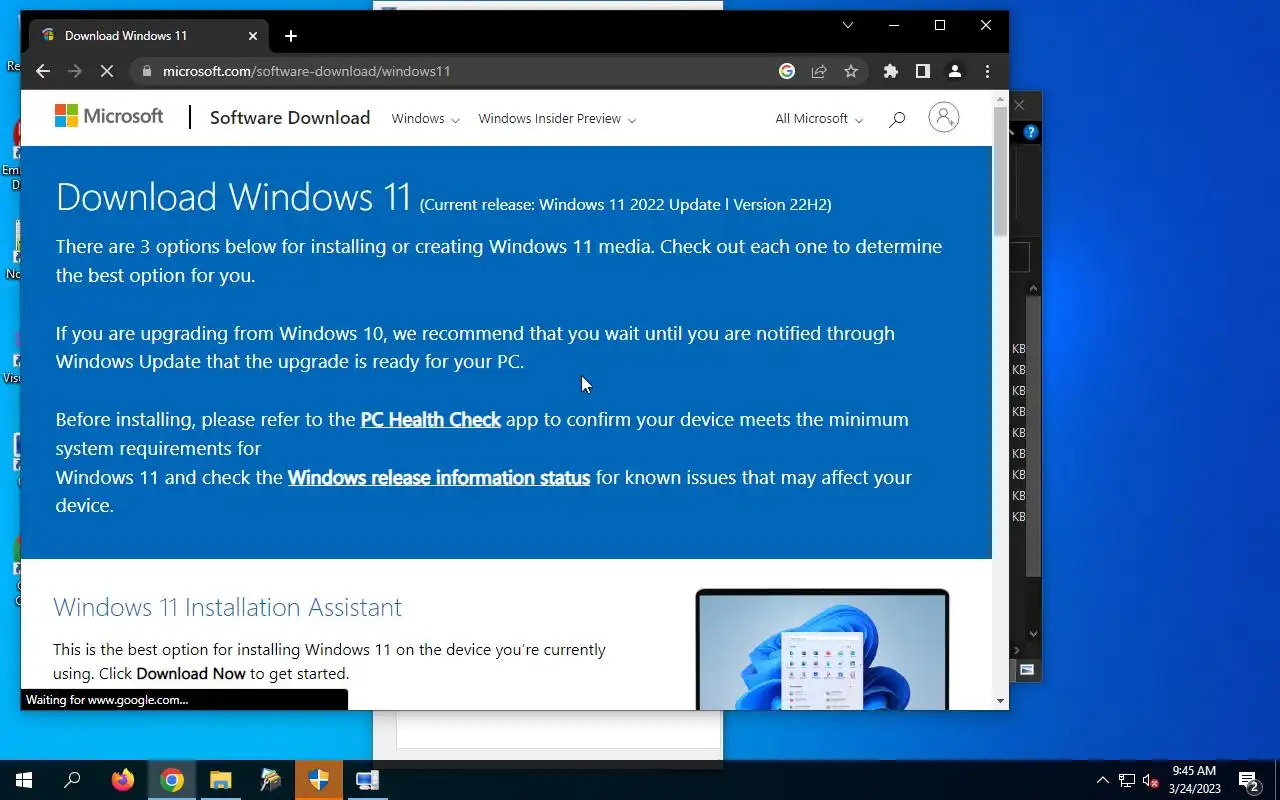Open the computer monitor app in the taskbar
The height and width of the screenshot is (800, 1280).
click(368, 780)
